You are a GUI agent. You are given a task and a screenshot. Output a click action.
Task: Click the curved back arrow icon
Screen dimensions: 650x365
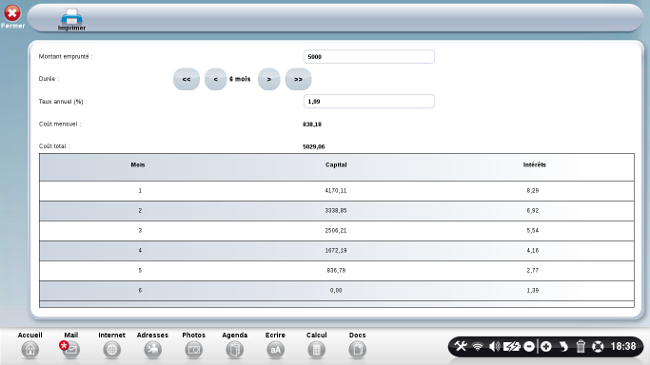click(563, 346)
